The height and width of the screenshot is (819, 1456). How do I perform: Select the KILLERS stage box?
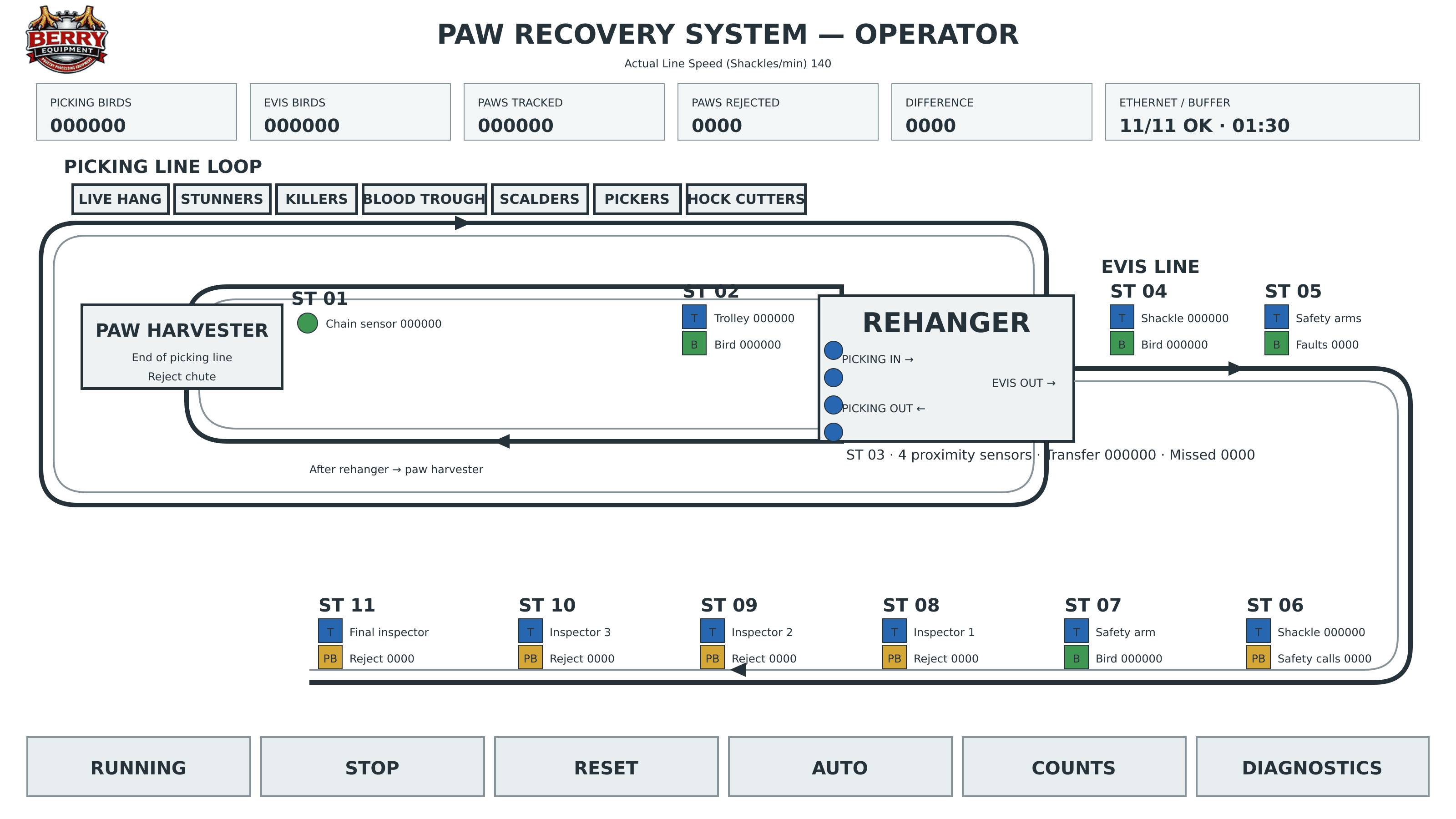pos(317,199)
